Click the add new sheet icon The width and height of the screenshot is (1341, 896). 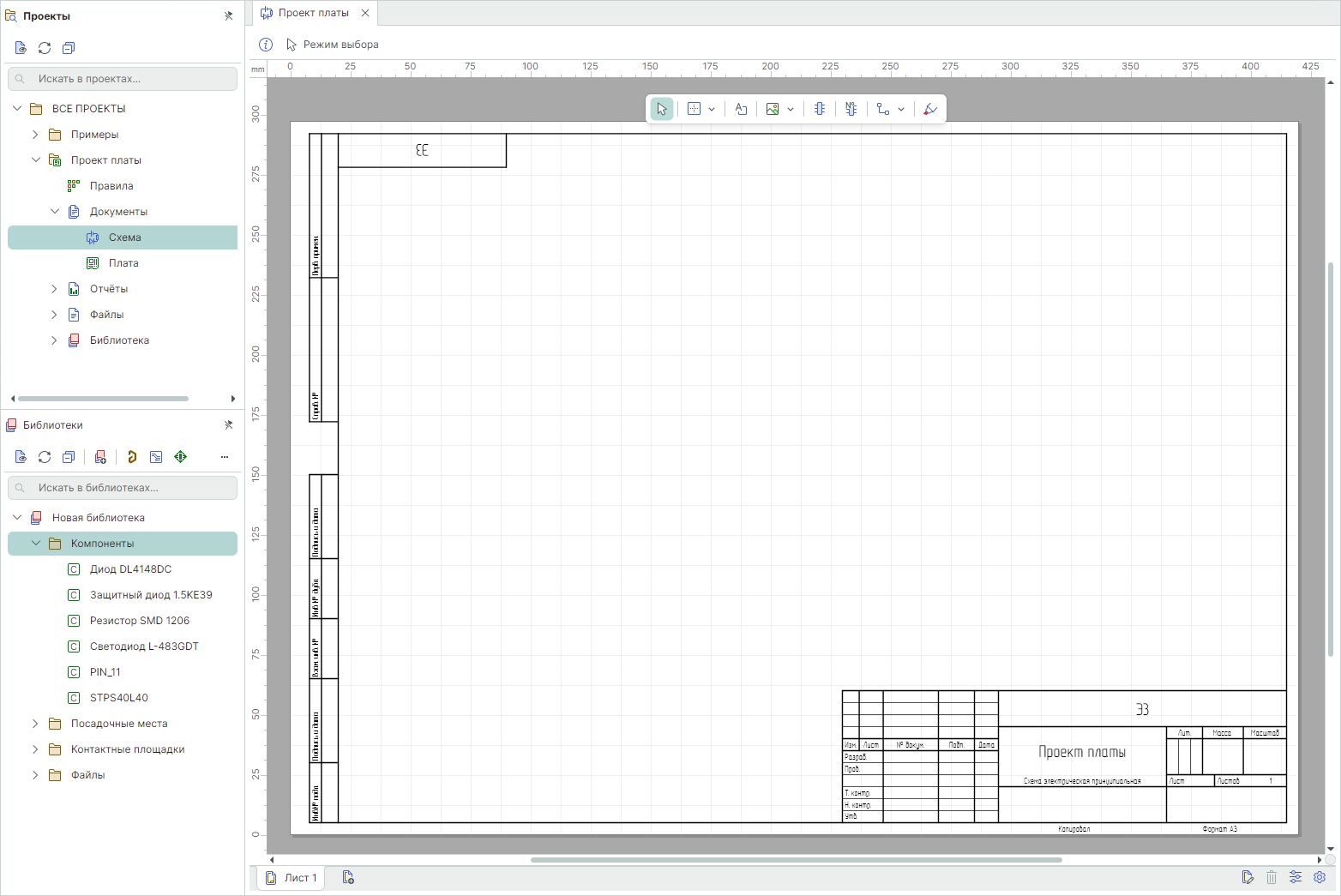tap(348, 877)
